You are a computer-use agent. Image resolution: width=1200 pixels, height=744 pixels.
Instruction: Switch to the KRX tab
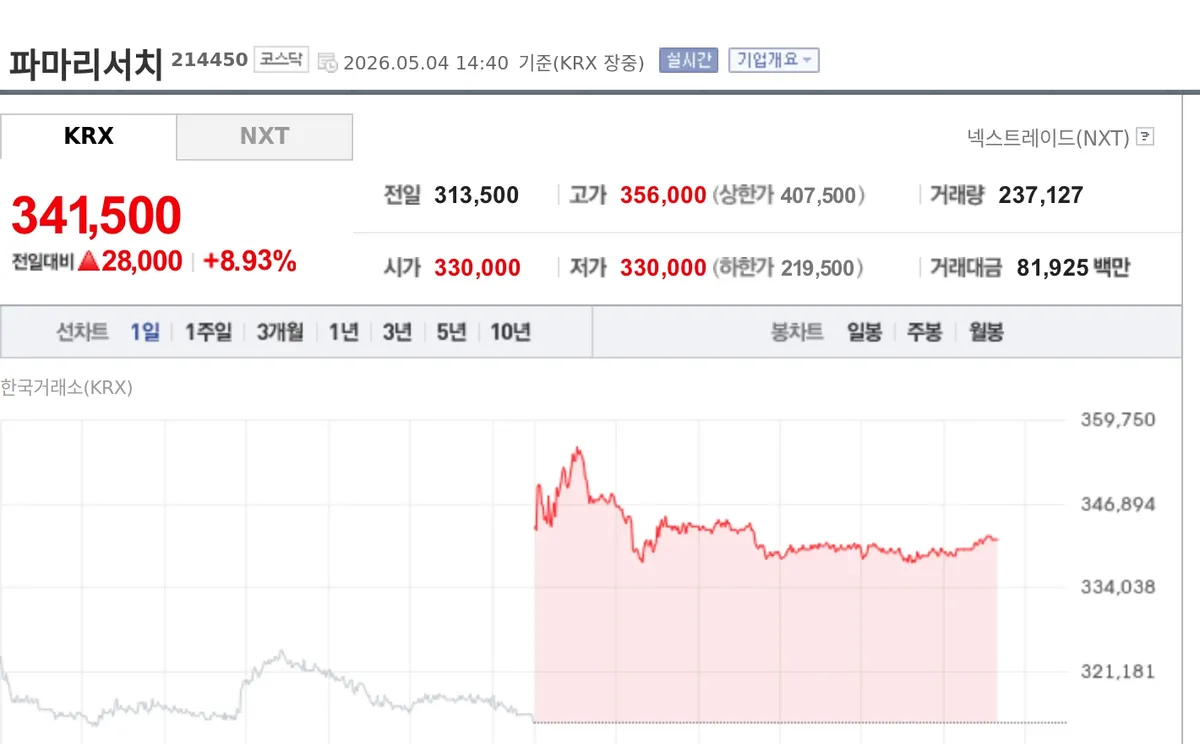pos(89,137)
